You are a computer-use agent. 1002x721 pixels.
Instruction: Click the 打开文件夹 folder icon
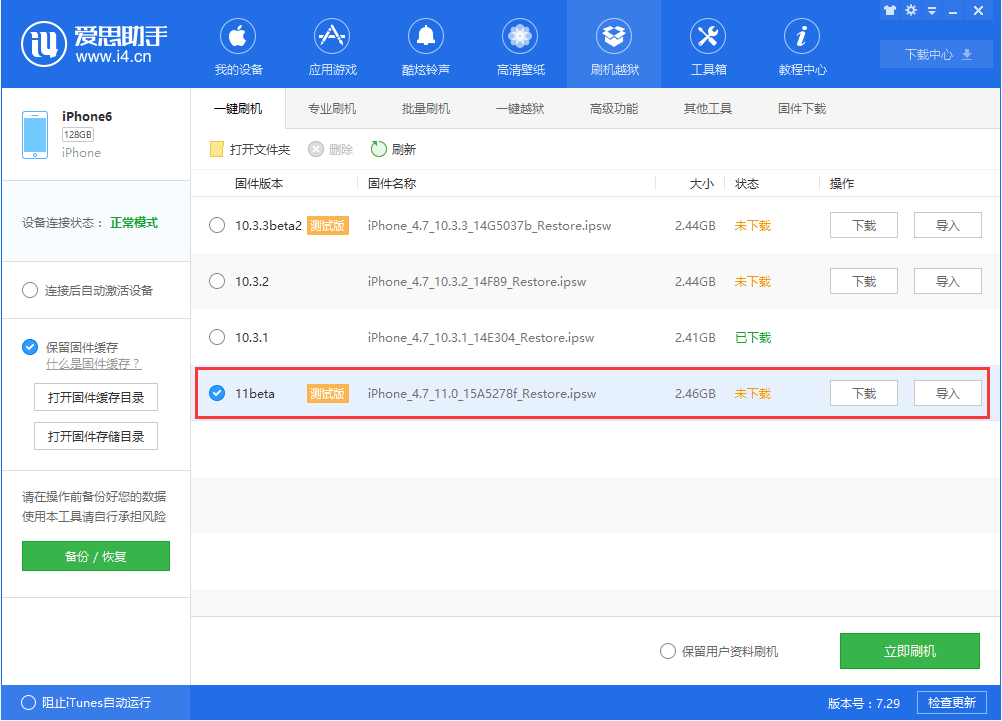point(217,149)
